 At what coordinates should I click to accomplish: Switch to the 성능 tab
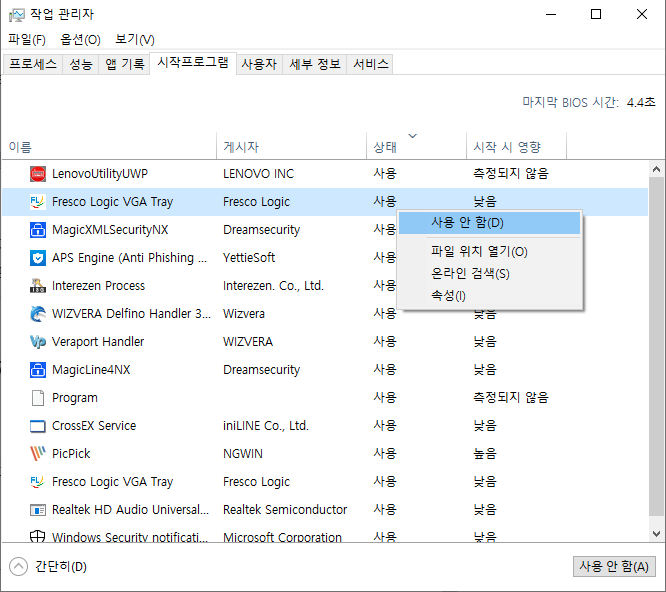81,64
